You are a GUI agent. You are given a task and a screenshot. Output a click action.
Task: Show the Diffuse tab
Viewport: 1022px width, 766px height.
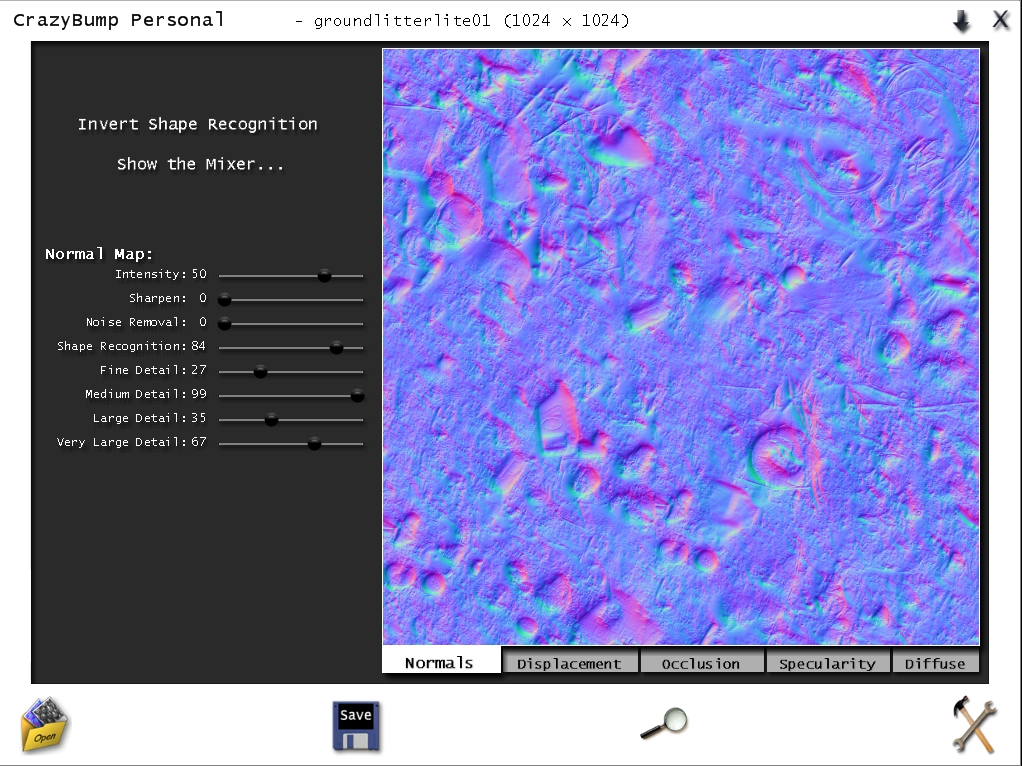click(935, 663)
